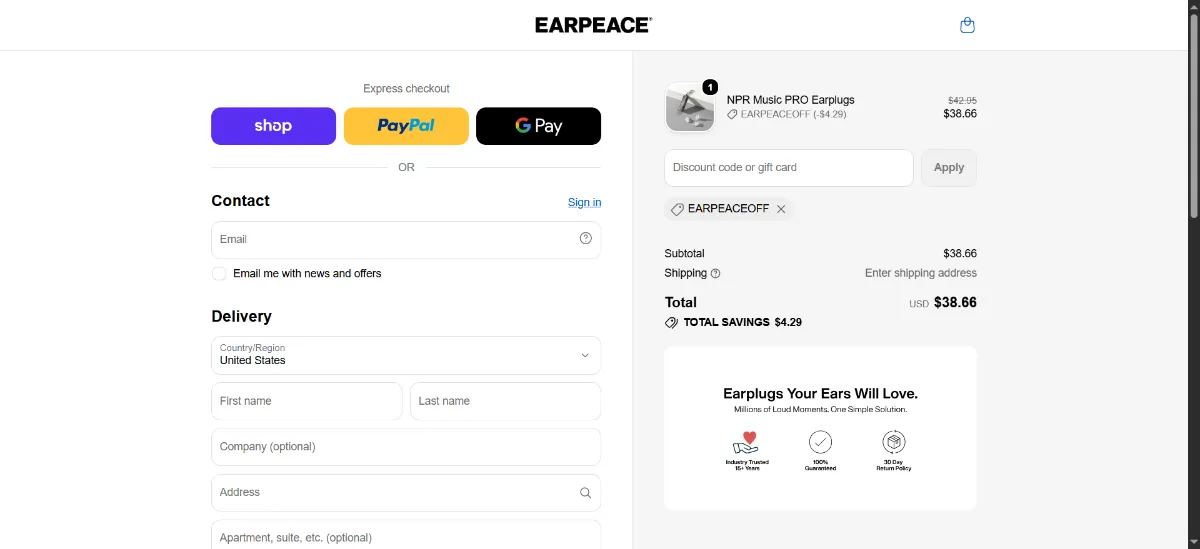Viewport: 1200px width, 549px height.
Task: Click the Subtotal amount $38.66
Action: 960,254
